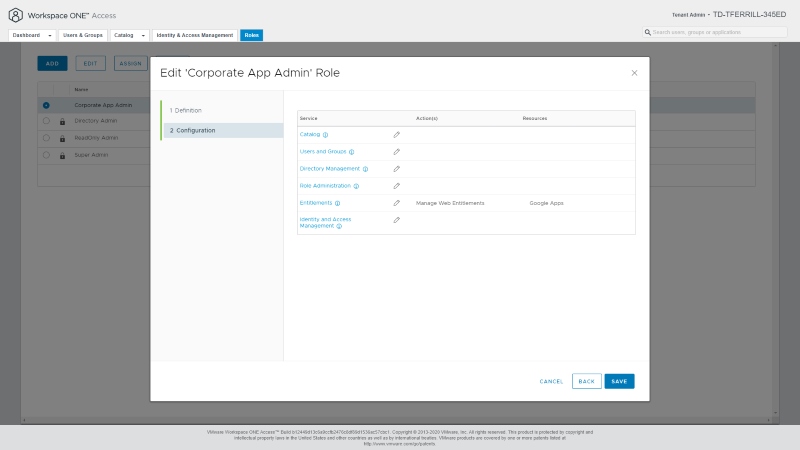This screenshot has height=450, width=800.
Task: Click the Super Admin row name
Action: coord(91,155)
